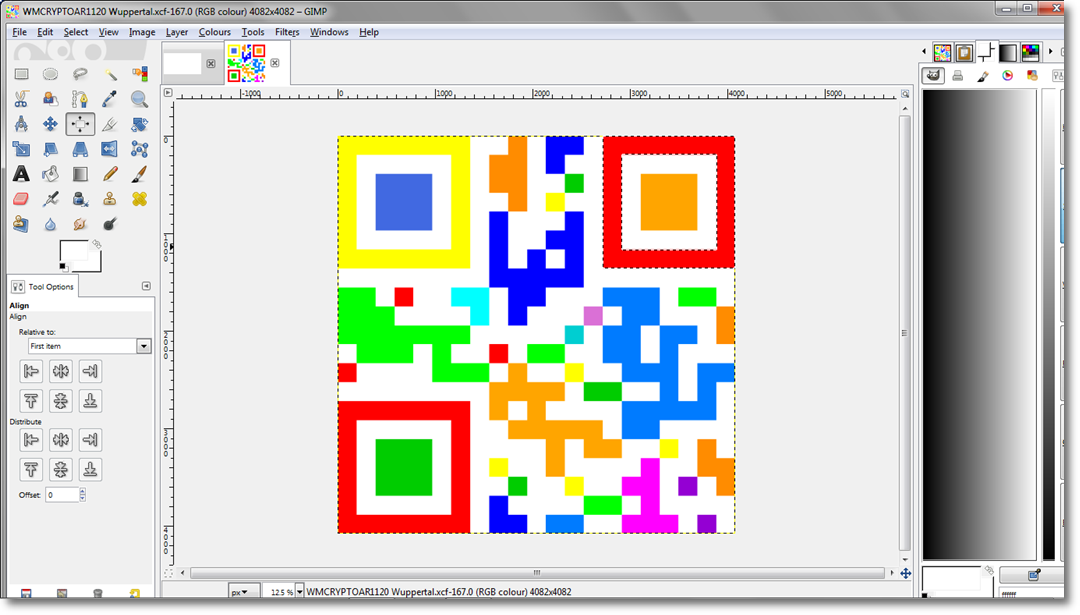Select the Blur/Sharpen droplet tool
This screenshot has width=1080, height=615.
click(50, 224)
